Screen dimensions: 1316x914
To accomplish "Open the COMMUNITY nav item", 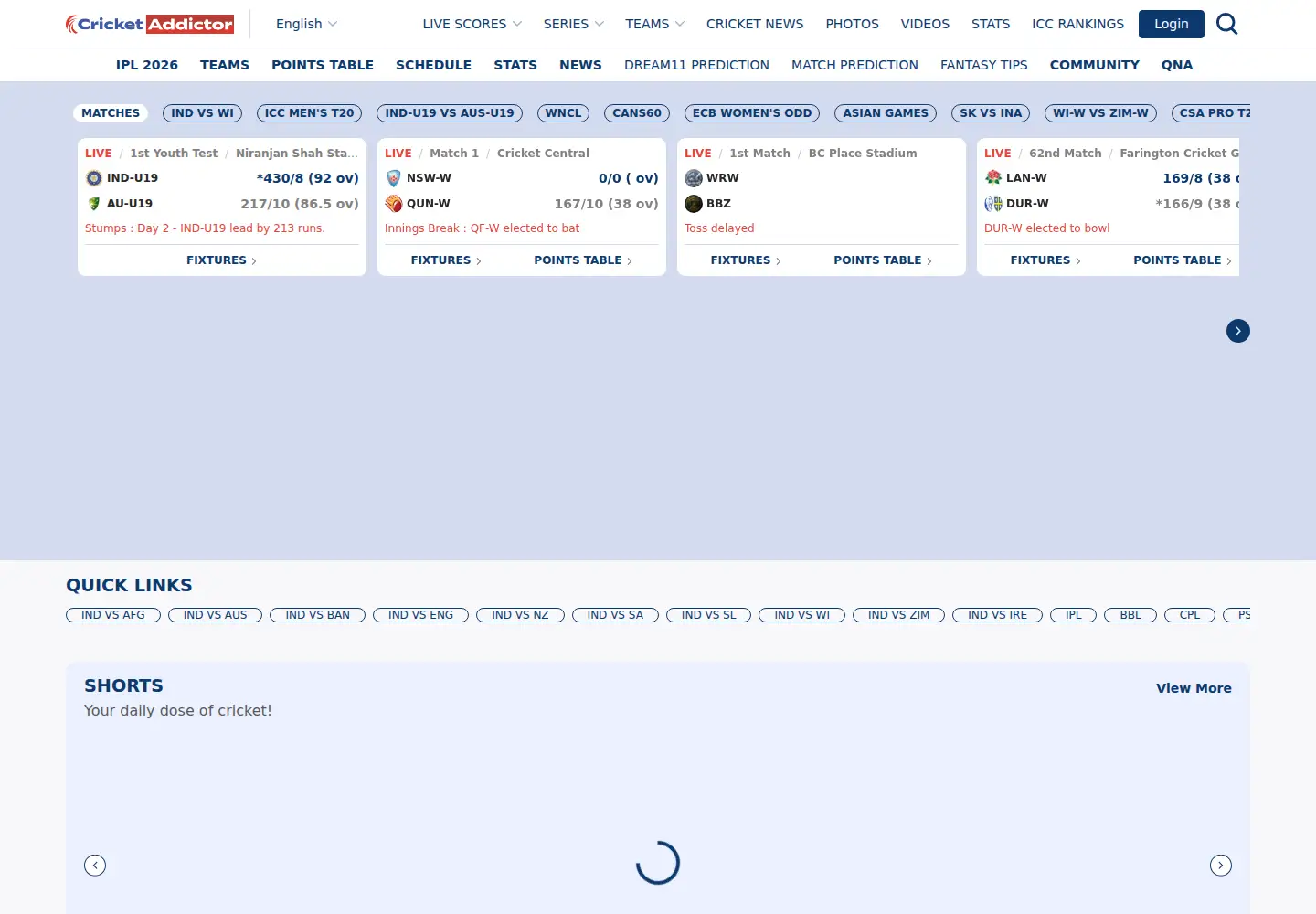I will (x=1094, y=65).
